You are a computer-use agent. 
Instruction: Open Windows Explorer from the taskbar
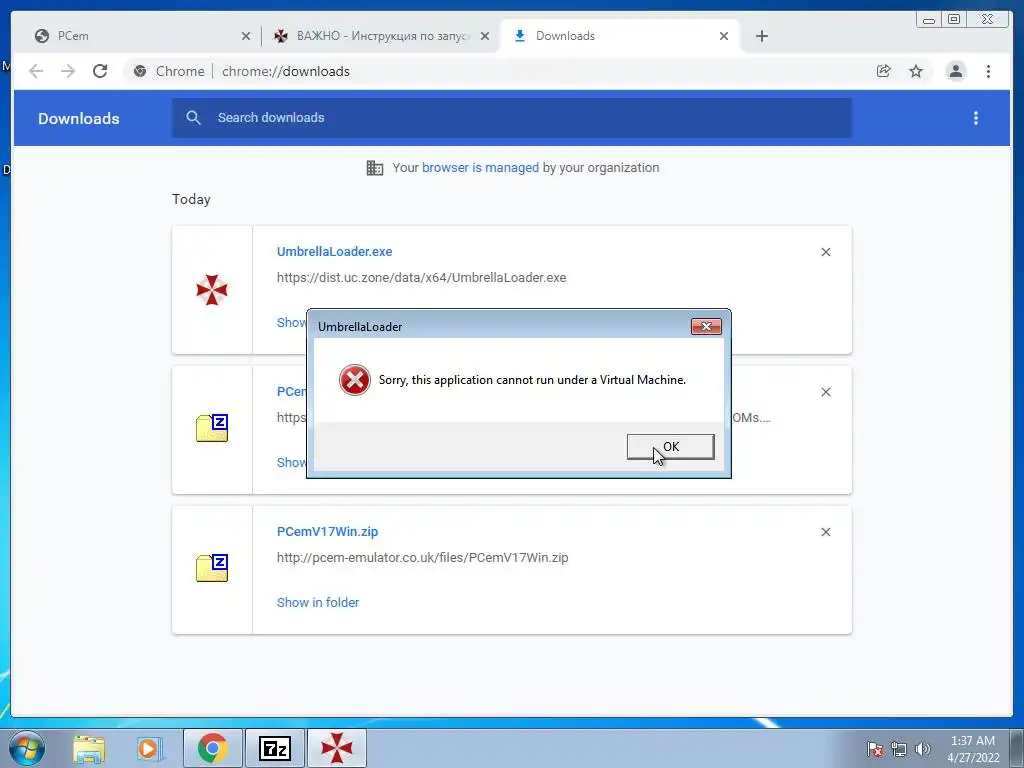point(89,748)
